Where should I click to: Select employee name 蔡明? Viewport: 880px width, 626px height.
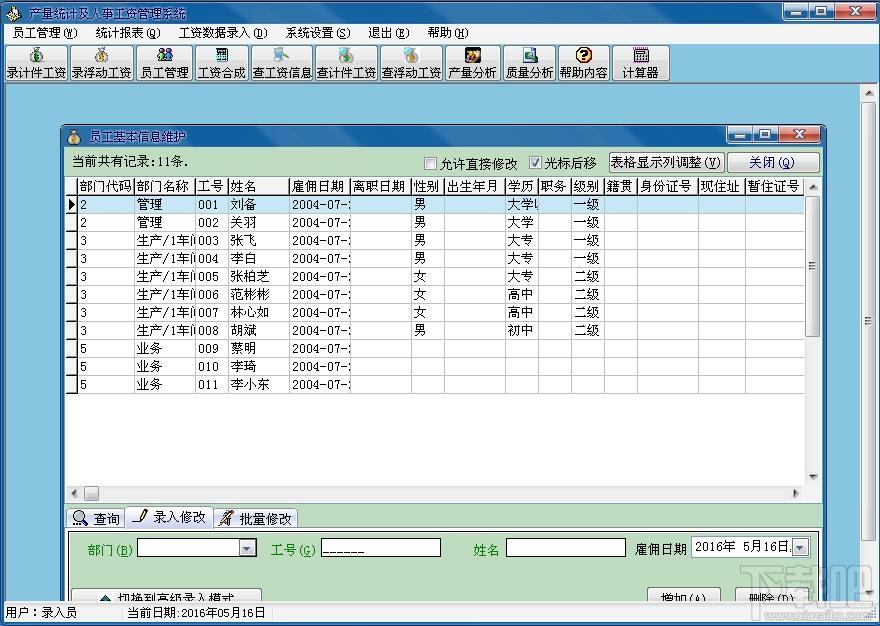(x=243, y=348)
